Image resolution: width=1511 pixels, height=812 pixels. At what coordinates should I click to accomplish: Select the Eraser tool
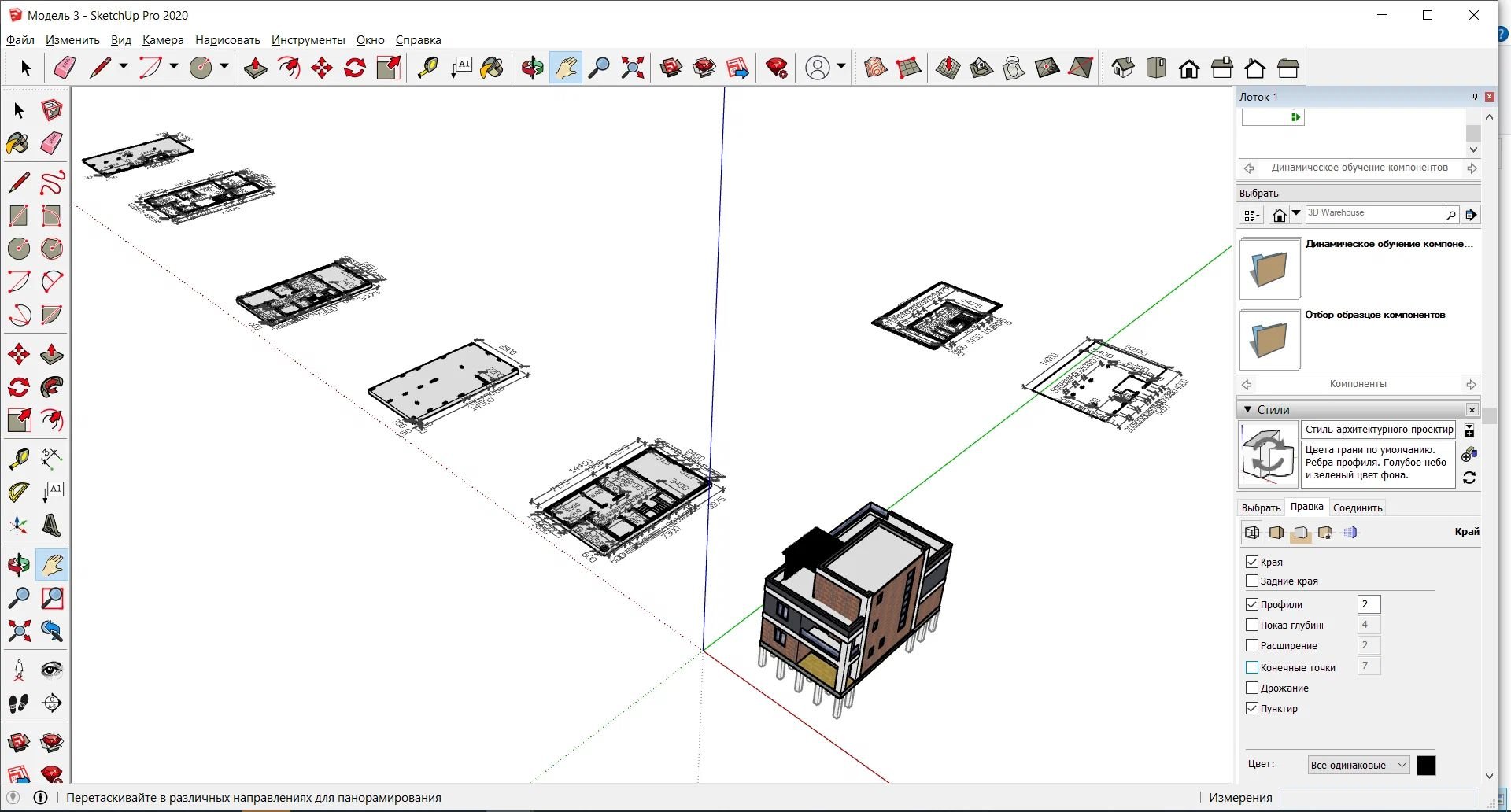[x=64, y=68]
